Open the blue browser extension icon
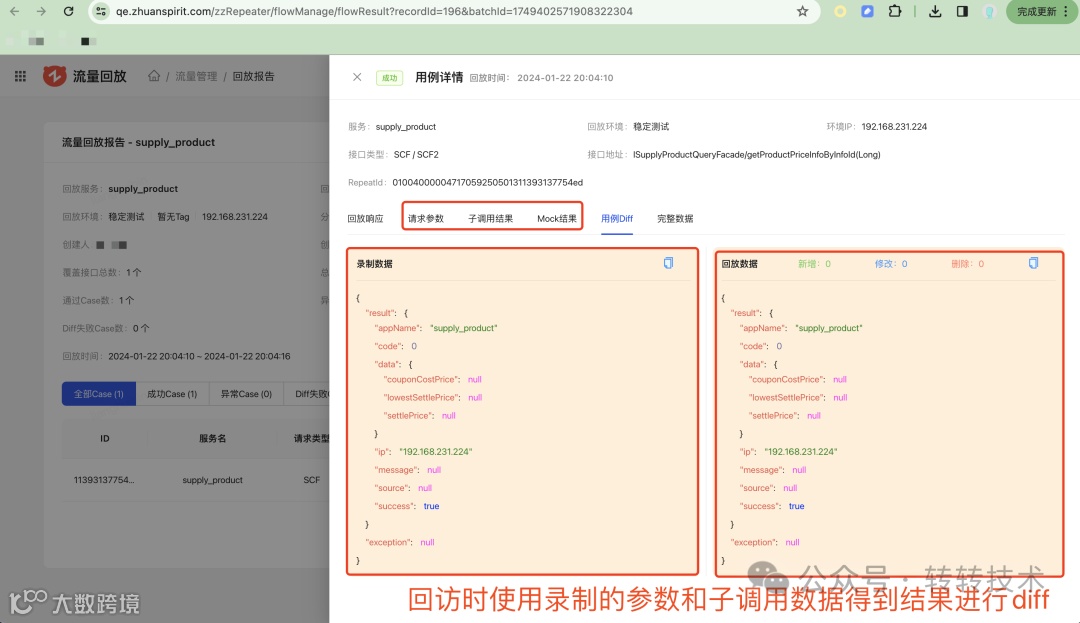The width and height of the screenshot is (1080, 623). tap(867, 11)
